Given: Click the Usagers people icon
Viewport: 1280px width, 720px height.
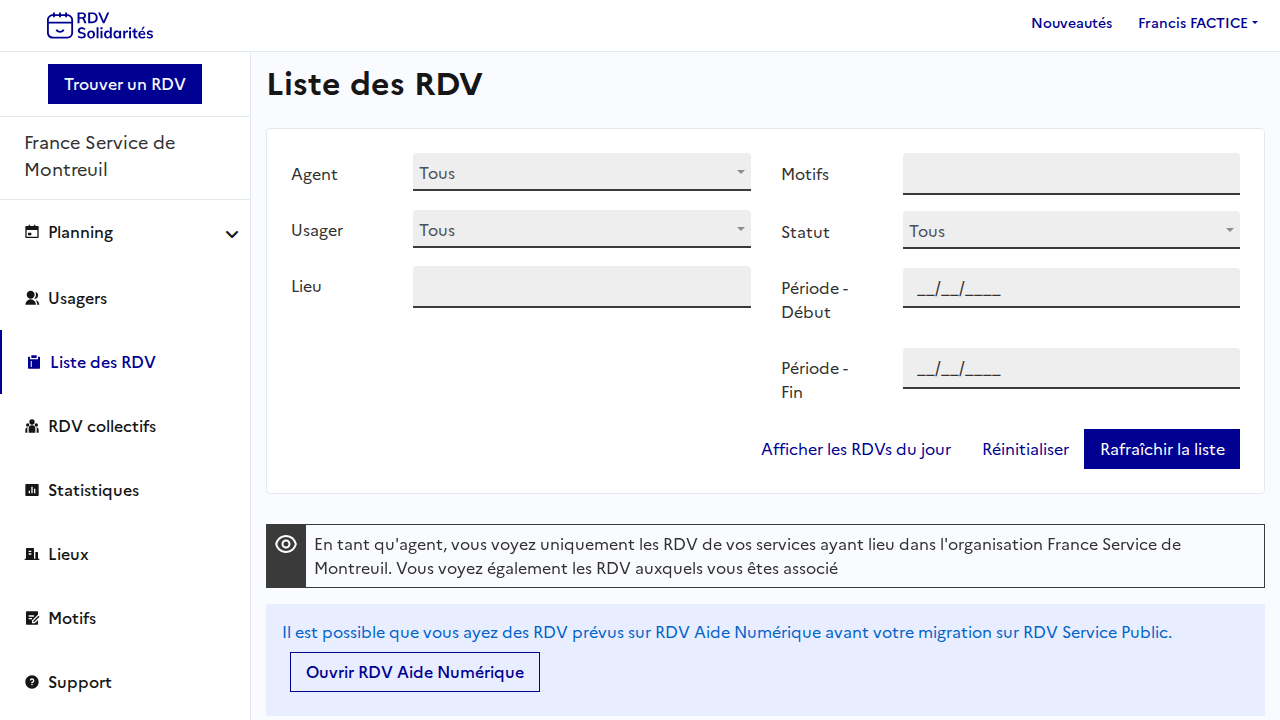Looking at the screenshot, I should click(x=32, y=298).
